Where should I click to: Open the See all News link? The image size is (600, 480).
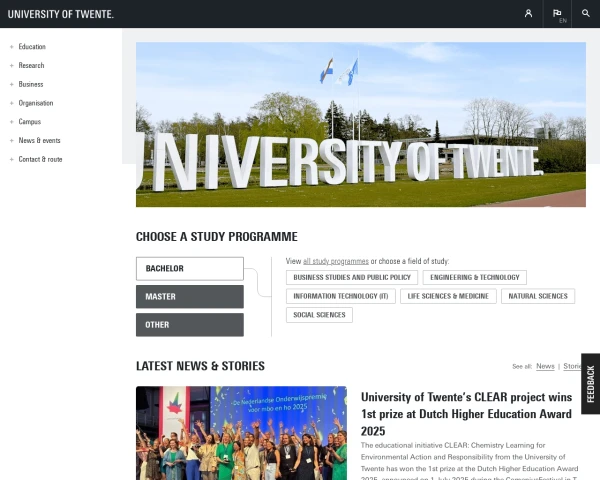pyautogui.click(x=545, y=366)
